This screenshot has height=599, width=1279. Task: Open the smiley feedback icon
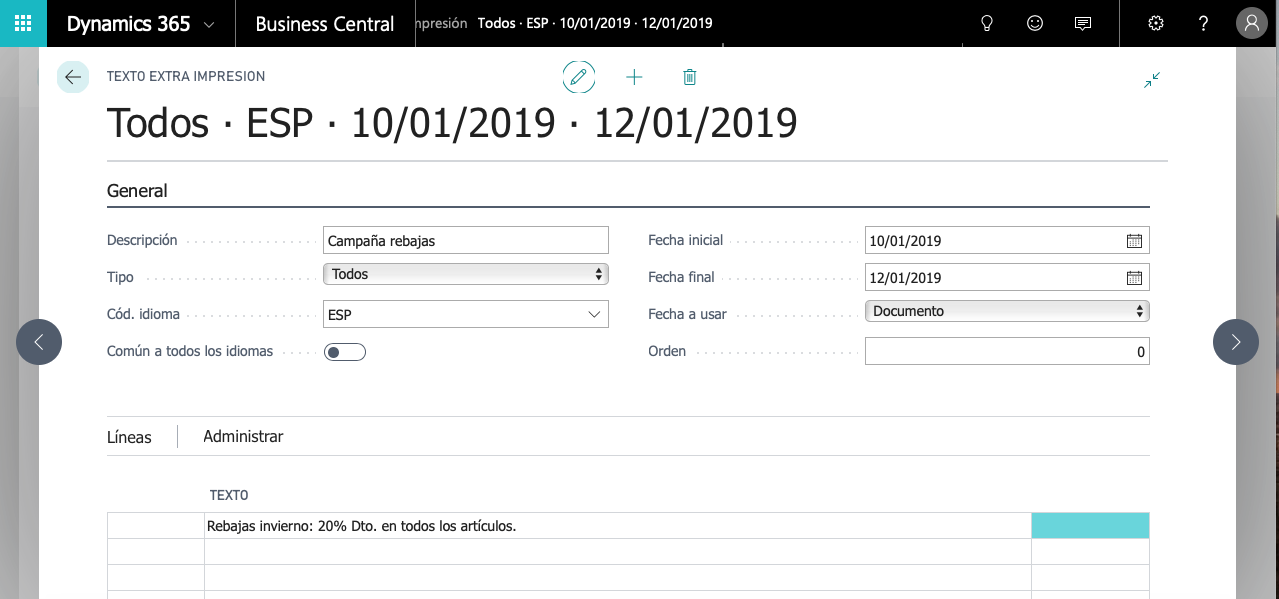coord(1035,23)
